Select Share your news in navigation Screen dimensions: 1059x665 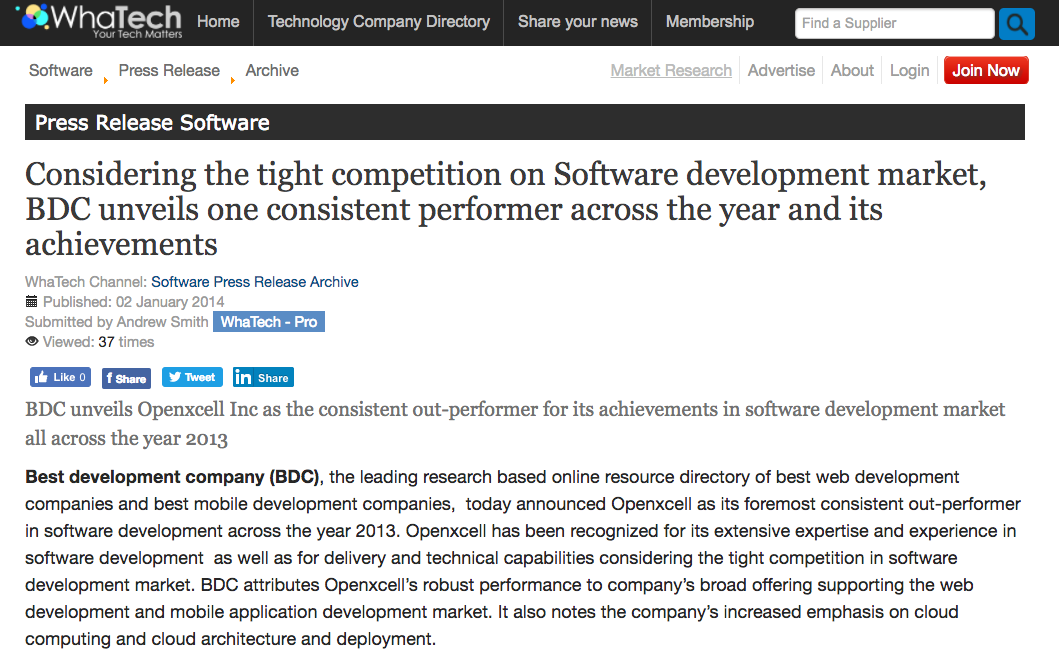577,21
